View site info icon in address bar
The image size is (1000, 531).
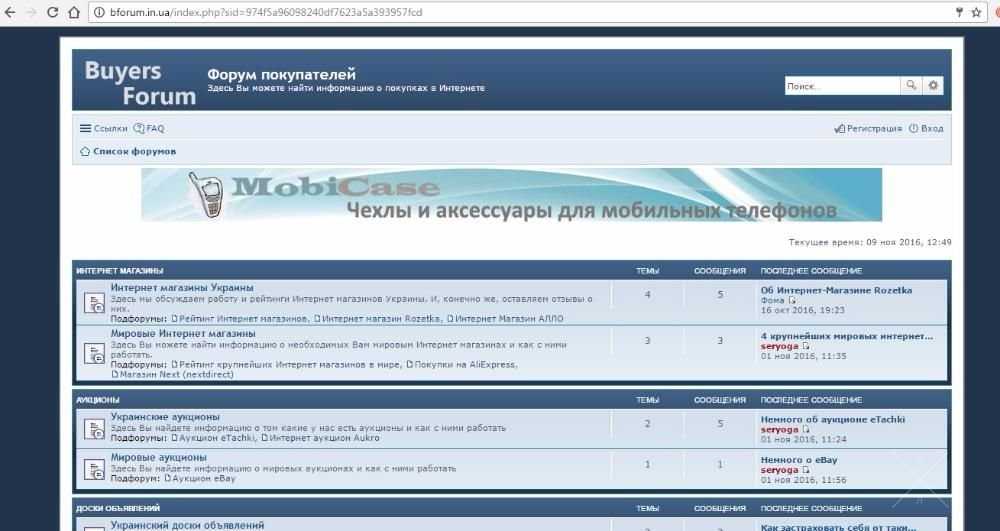[99, 12]
